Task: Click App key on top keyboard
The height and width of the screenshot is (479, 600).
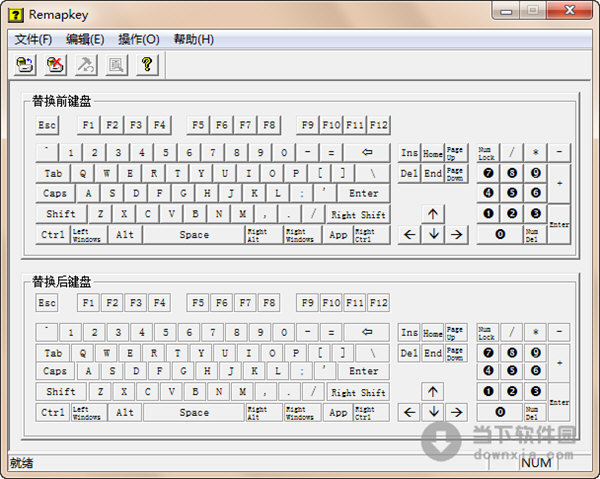Action: (338, 235)
